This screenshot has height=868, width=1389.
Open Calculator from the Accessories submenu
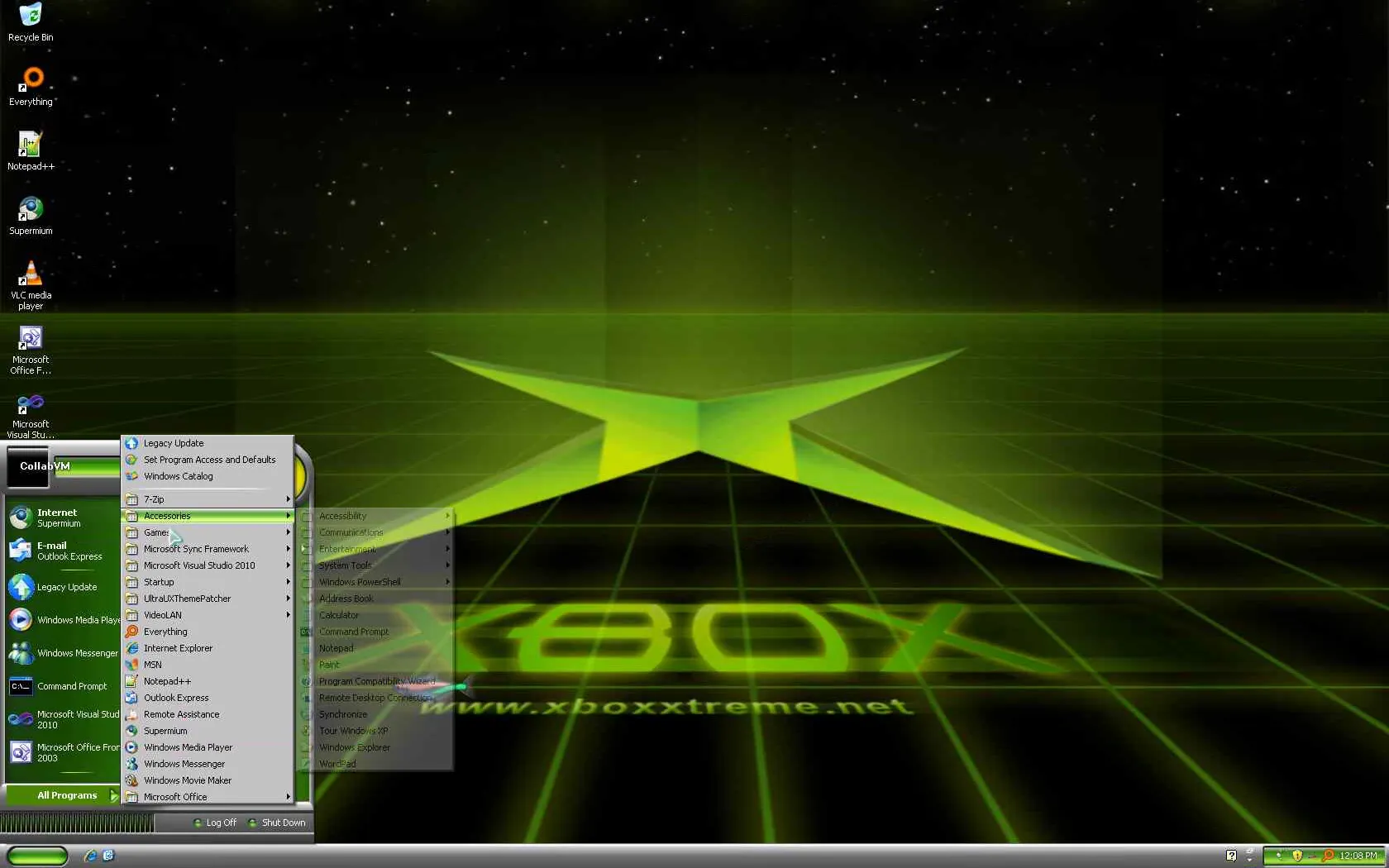[x=375, y=615]
